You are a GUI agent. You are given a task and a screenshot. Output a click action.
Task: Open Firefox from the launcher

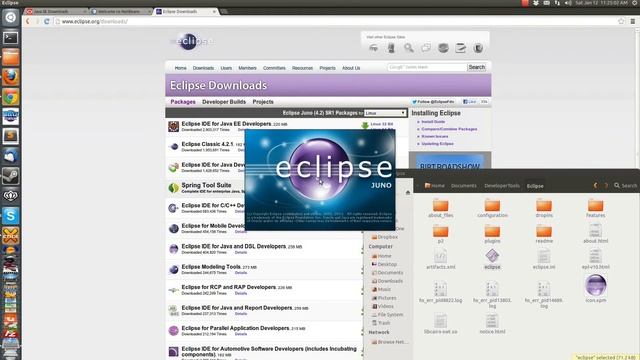pyautogui.click(x=11, y=78)
